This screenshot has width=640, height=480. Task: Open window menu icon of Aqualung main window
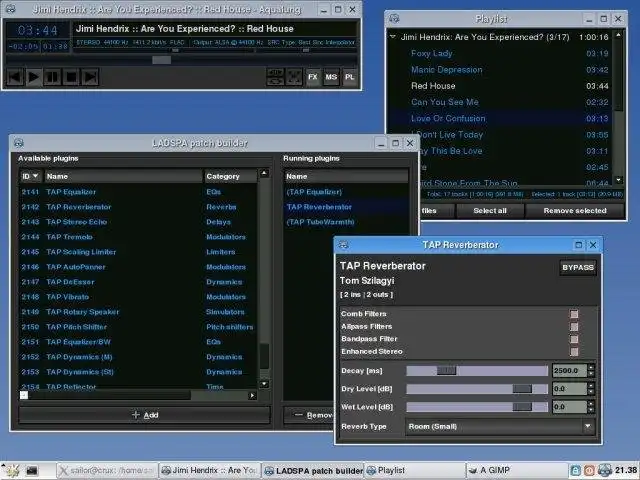coord(11,9)
